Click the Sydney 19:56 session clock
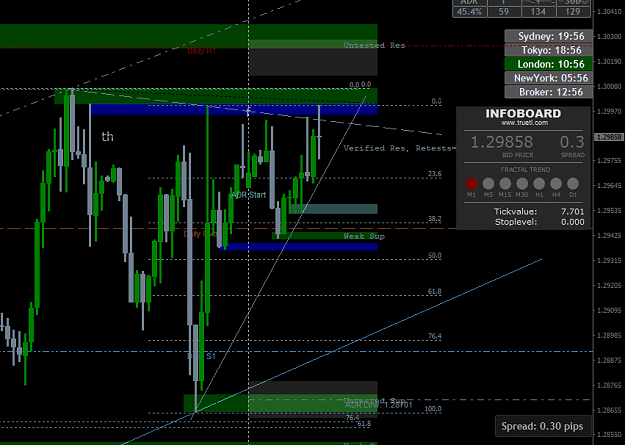 [x=548, y=36]
